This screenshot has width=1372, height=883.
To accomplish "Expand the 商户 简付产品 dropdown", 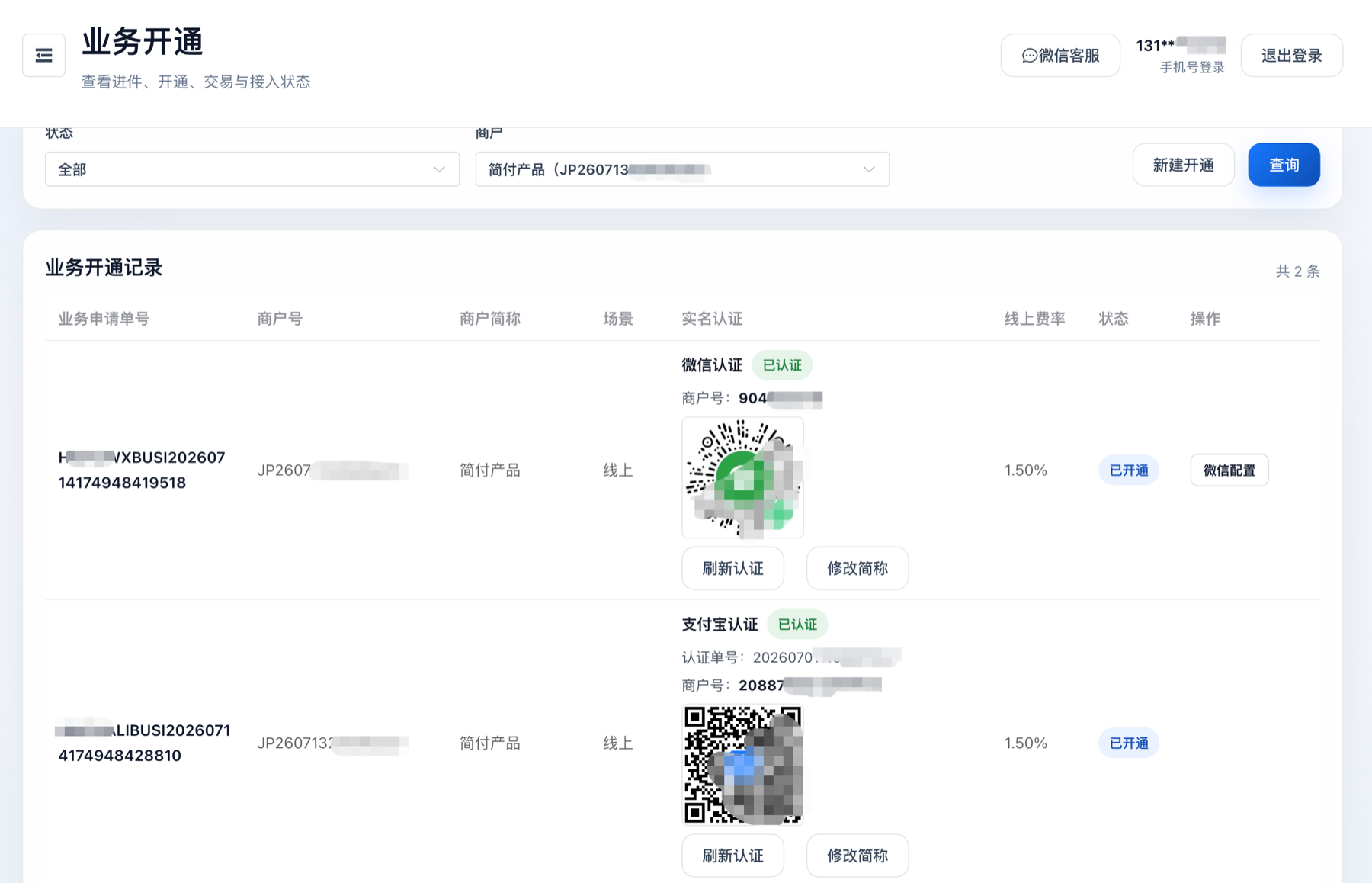I will (x=682, y=169).
